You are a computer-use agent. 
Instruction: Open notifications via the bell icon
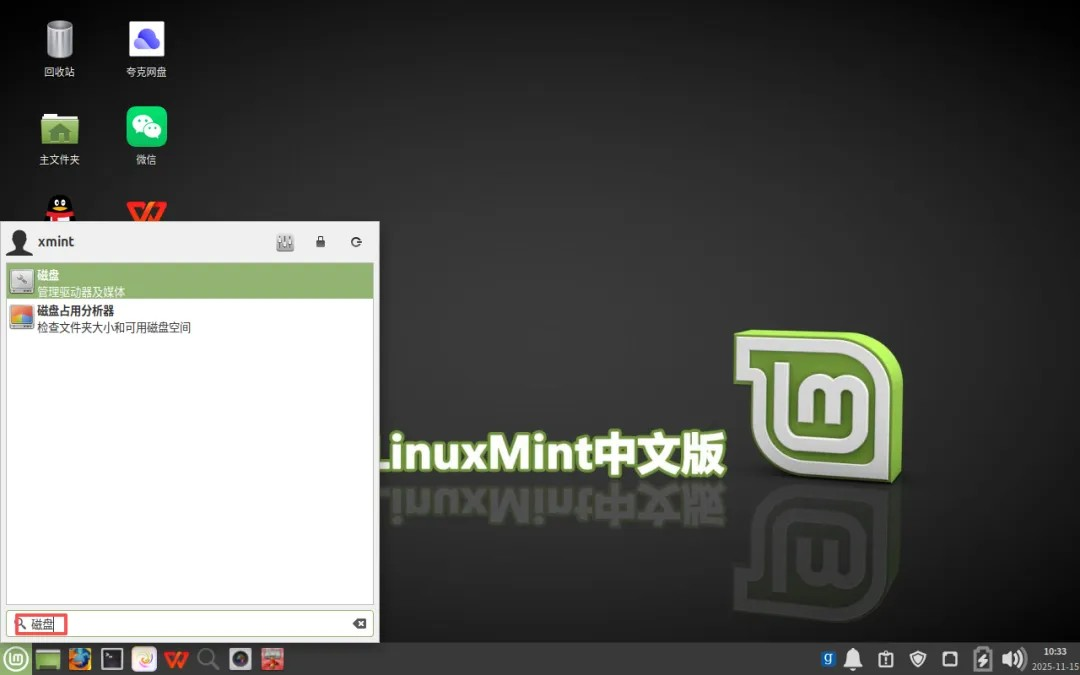(853, 659)
